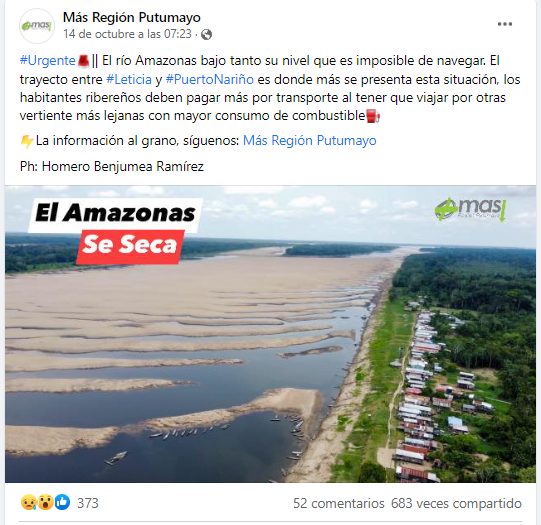Click the red siren emoji after Urgente

[x=83, y=61]
